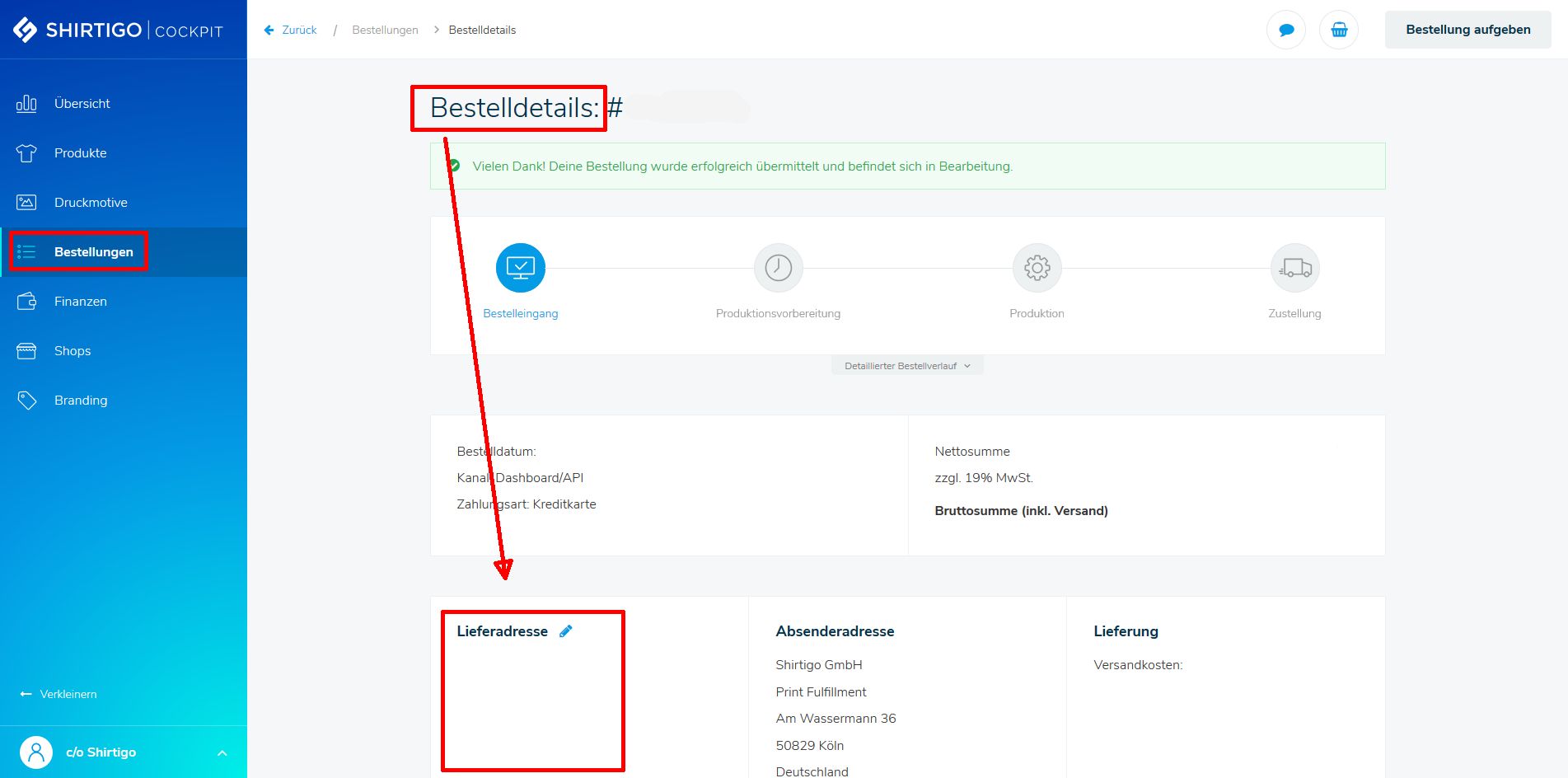Click the chat message bubble icon
This screenshot has height=778, width=1568.
pyautogui.click(x=1285, y=30)
